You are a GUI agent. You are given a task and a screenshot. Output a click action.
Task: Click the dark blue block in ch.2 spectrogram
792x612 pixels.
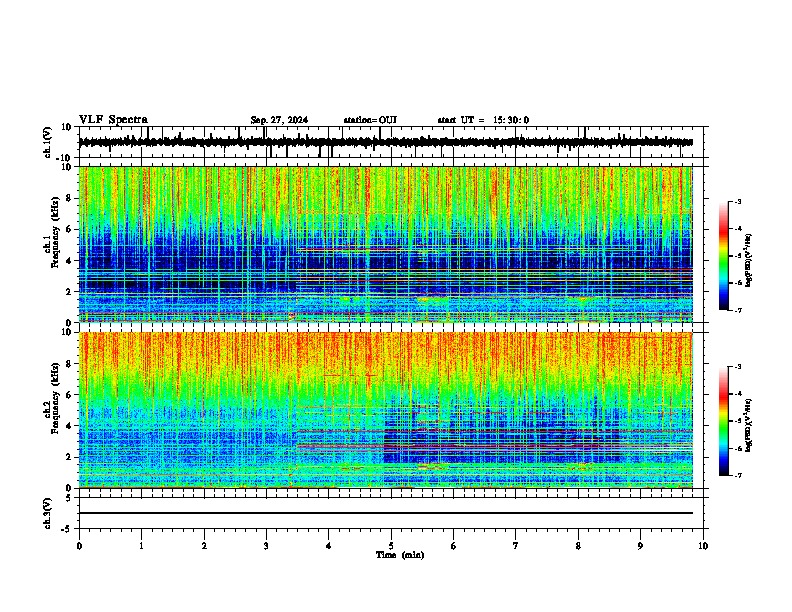point(500,439)
